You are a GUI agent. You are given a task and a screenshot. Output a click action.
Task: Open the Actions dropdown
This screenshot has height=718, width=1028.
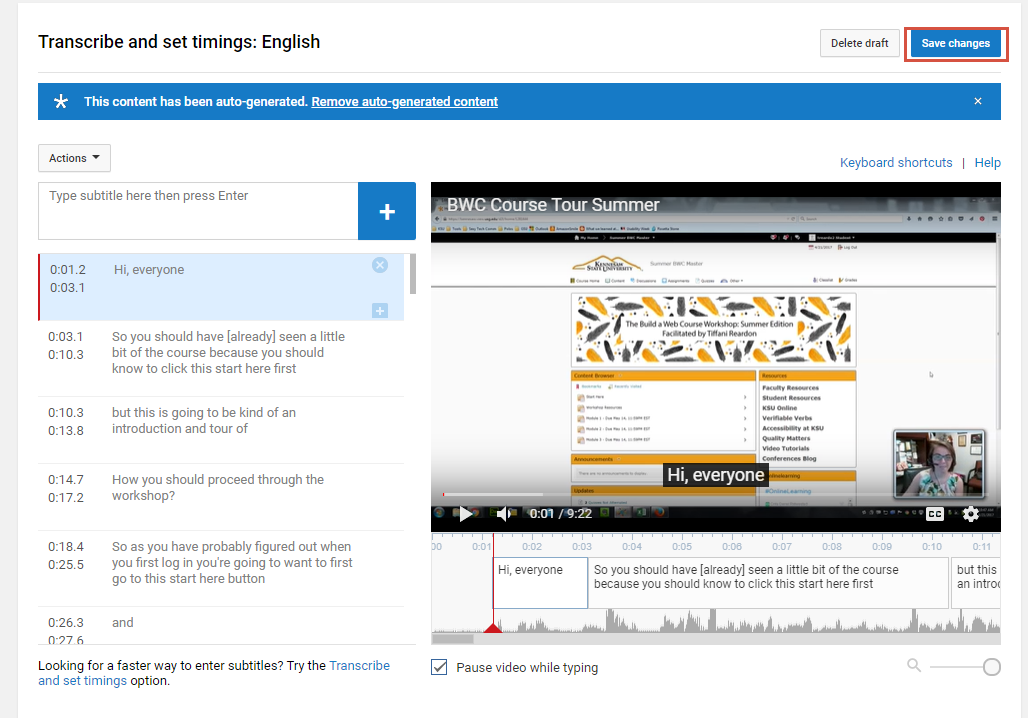coord(74,158)
